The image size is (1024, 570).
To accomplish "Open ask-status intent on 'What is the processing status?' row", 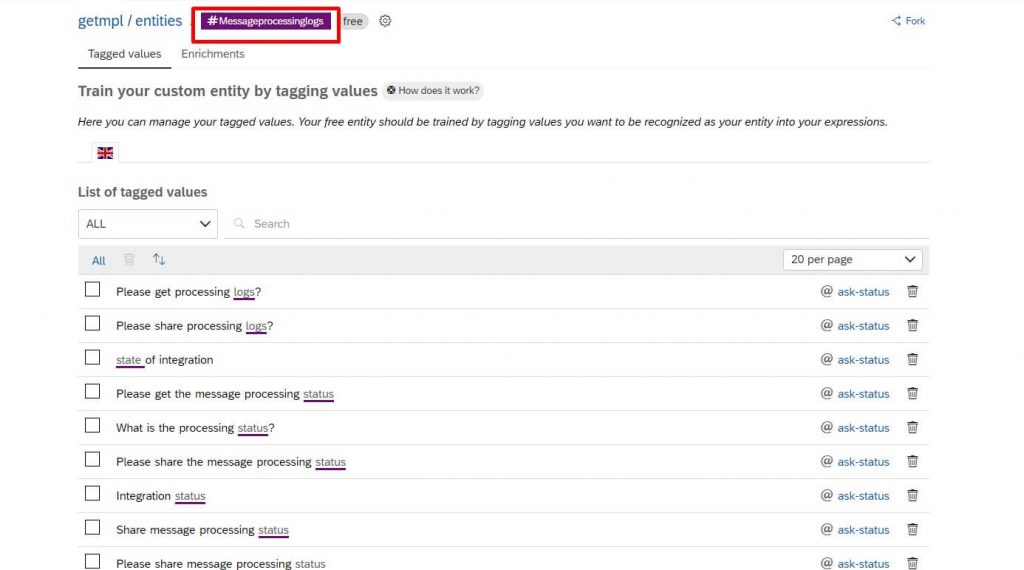I will [x=863, y=428].
